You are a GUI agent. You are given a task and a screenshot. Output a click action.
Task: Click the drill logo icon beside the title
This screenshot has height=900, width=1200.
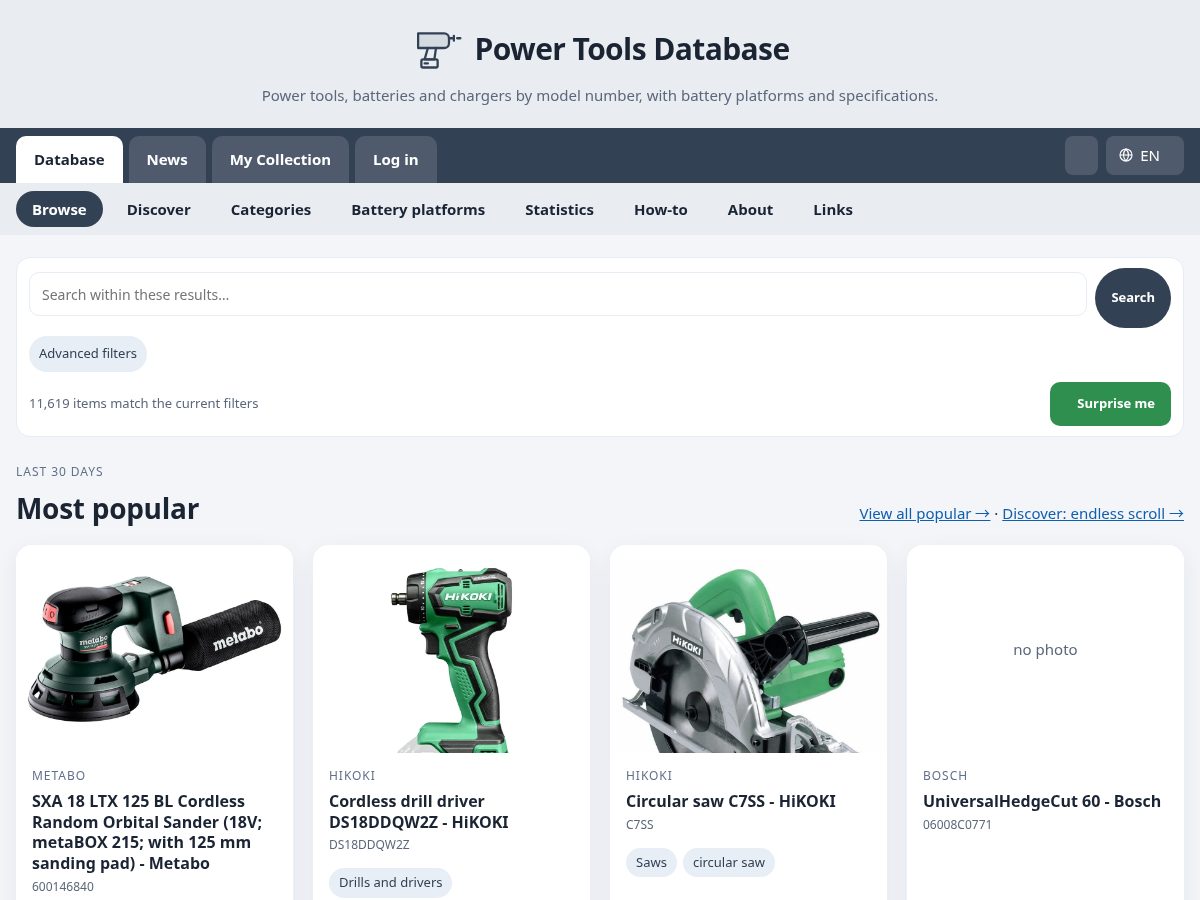438,49
